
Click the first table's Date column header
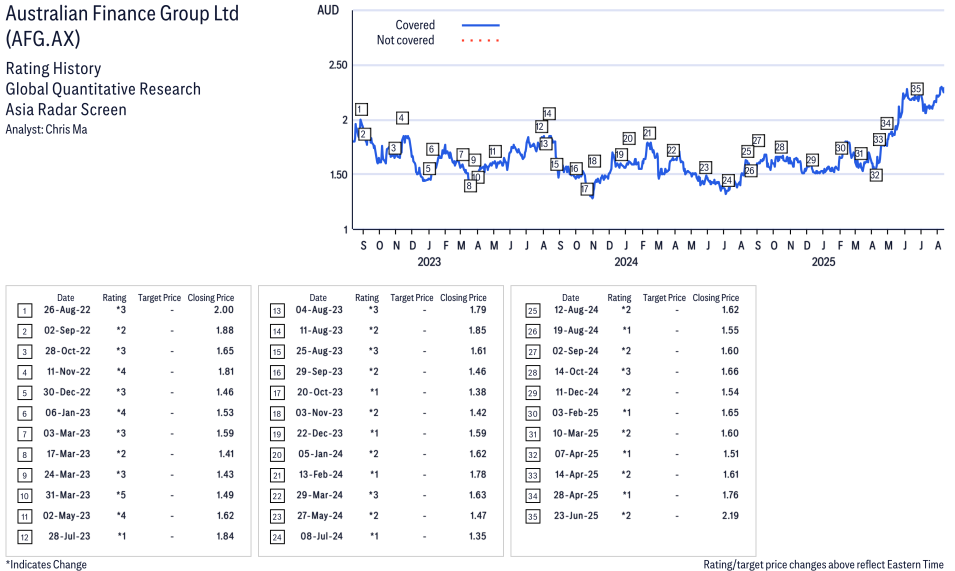[x=66, y=298]
